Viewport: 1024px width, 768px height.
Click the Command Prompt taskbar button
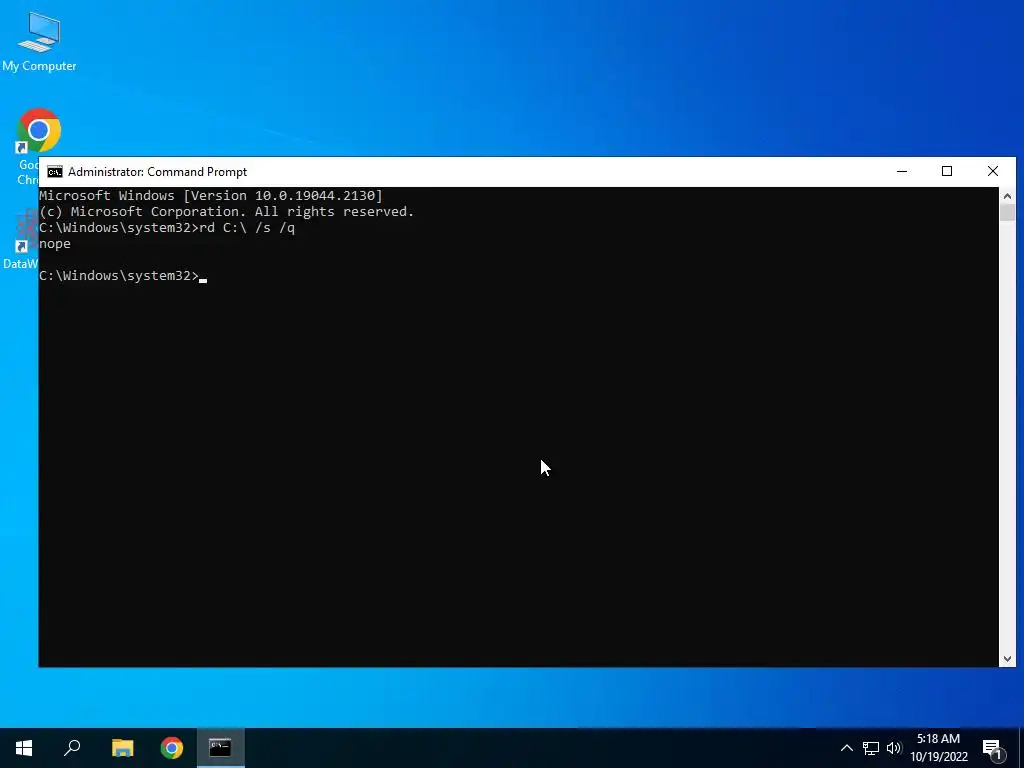pos(221,748)
